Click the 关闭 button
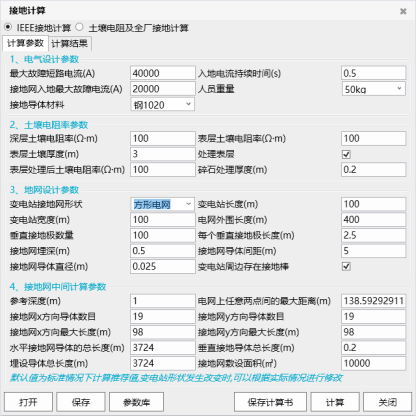This screenshot has height=416, width=416. [x=387, y=402]
